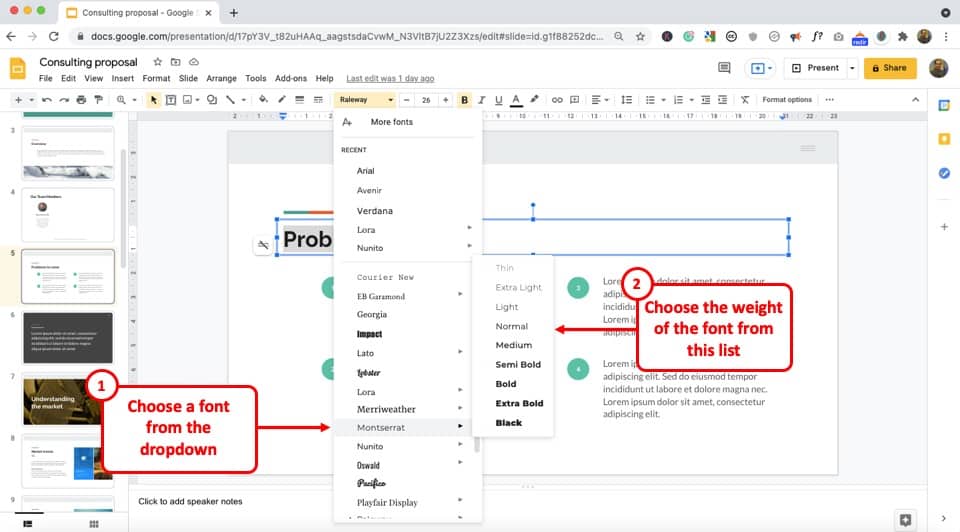960x532 pixels.
Task: Click the Fill color bucket icon
Action: pos(263,100)
